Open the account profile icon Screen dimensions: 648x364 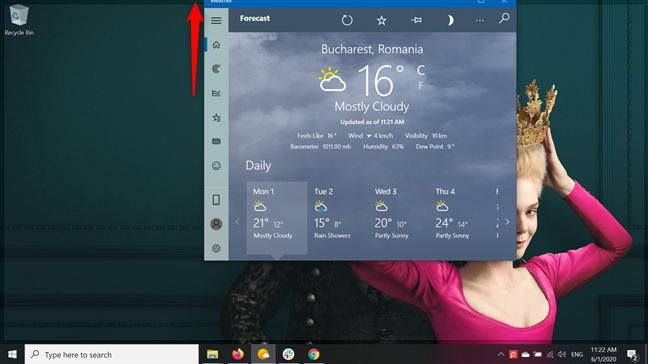pos(216,224)
